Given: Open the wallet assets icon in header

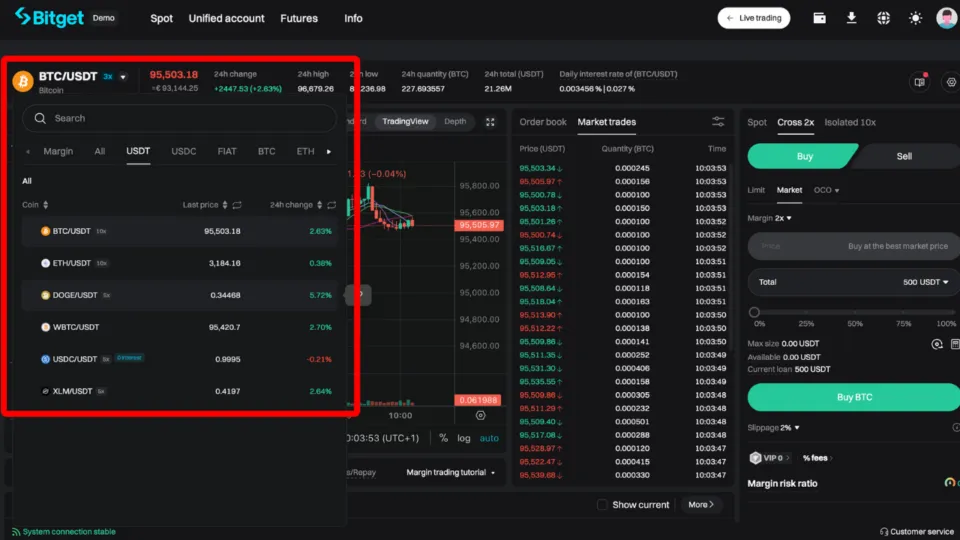Looking at the screenshot, I should (x=819, y=18).
